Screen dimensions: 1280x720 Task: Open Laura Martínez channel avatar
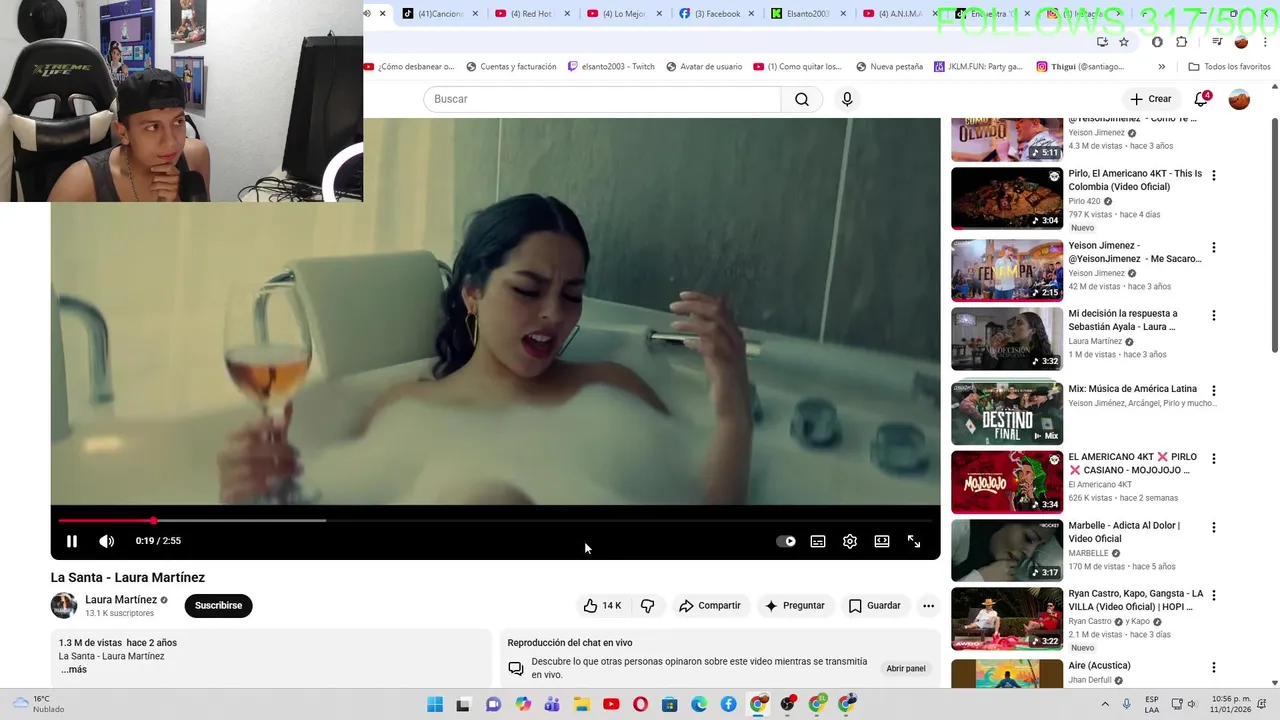[64, 606]
